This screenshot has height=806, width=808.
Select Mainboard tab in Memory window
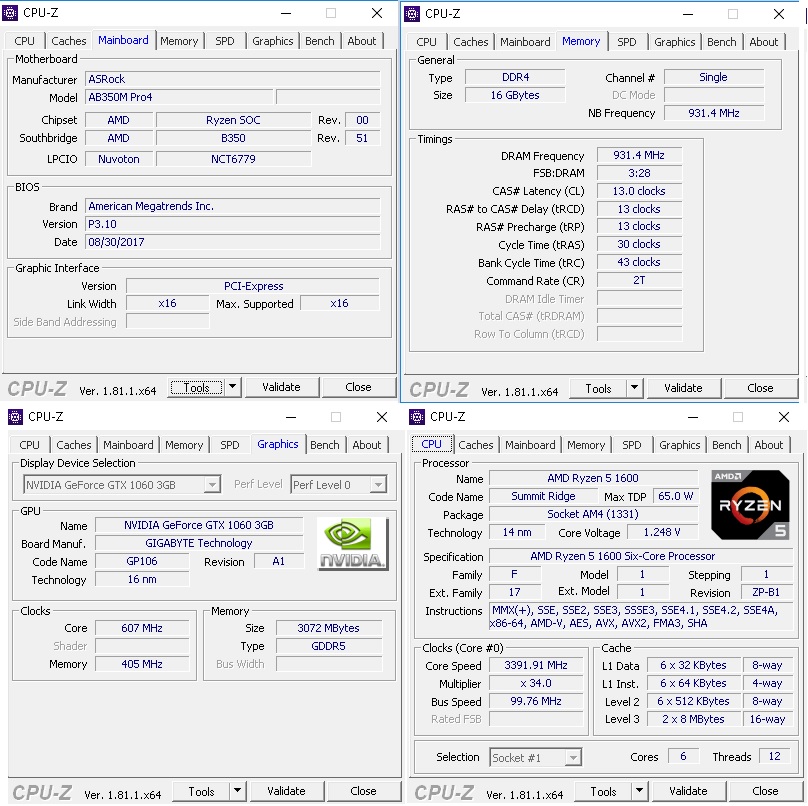525,42
